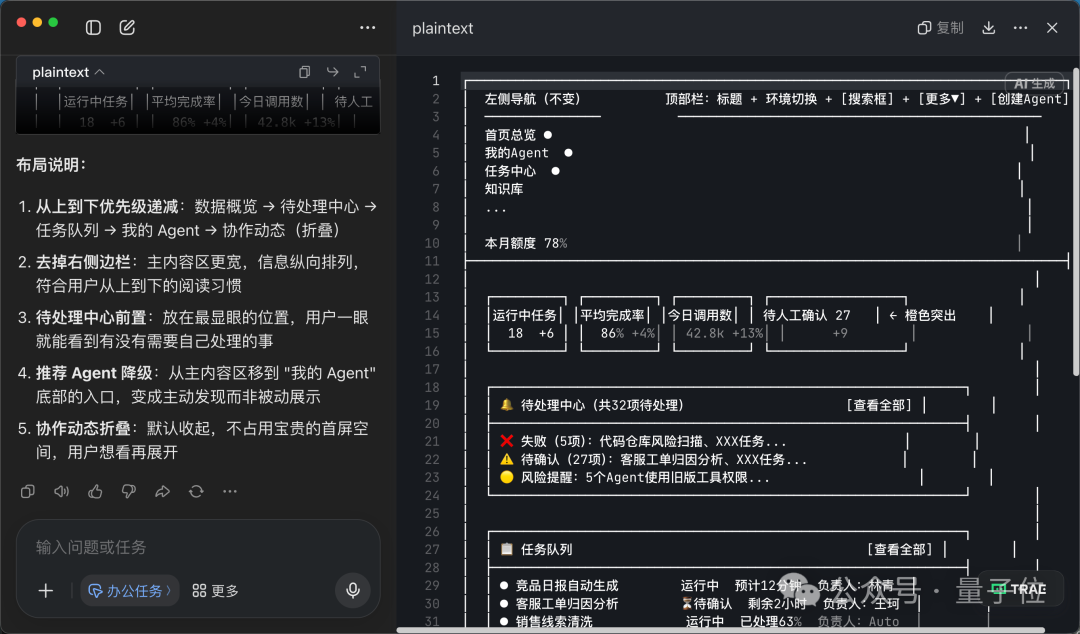Viewport: 1080px width, 634px height.
Task: Give the reply a thumbs down
Action: [x=129, y=491]
